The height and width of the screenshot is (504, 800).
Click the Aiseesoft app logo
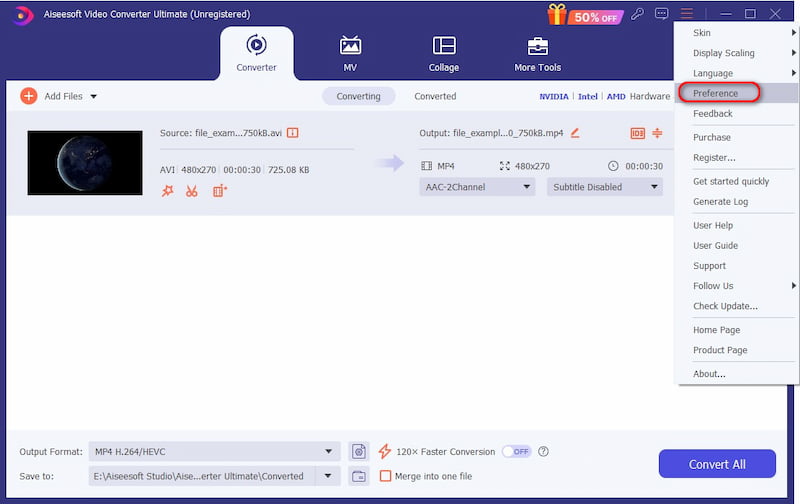coord(21,15)
